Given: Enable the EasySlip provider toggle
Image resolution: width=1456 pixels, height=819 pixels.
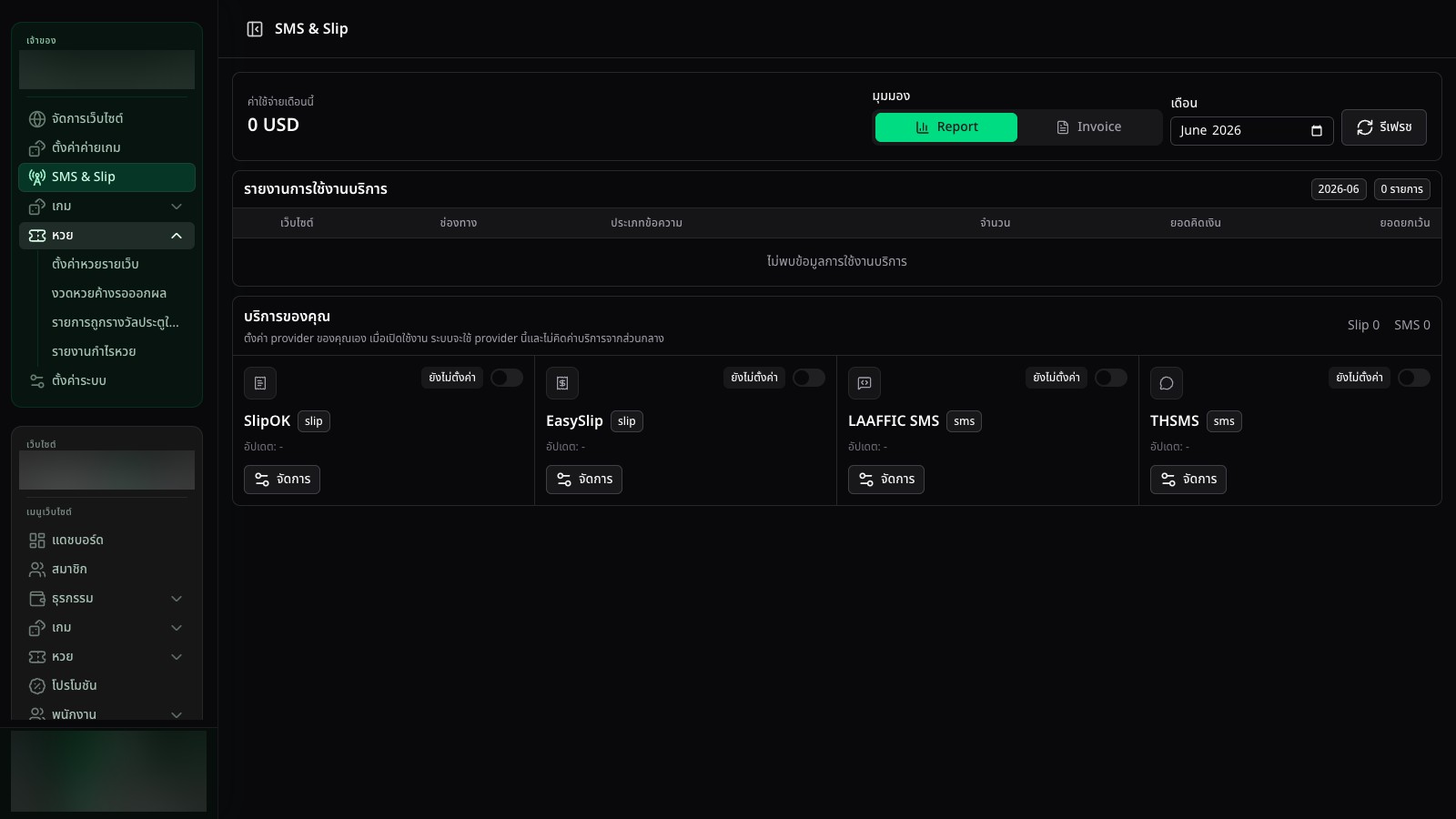Looking at the screenshot, I should point(809,378).
